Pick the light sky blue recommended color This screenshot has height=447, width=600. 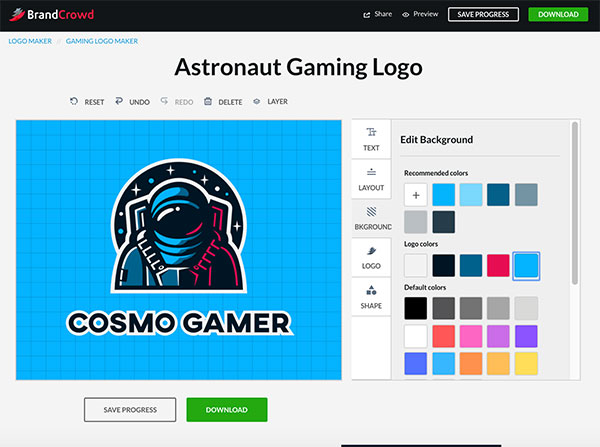pyautogui.click(x=471, y=195)
